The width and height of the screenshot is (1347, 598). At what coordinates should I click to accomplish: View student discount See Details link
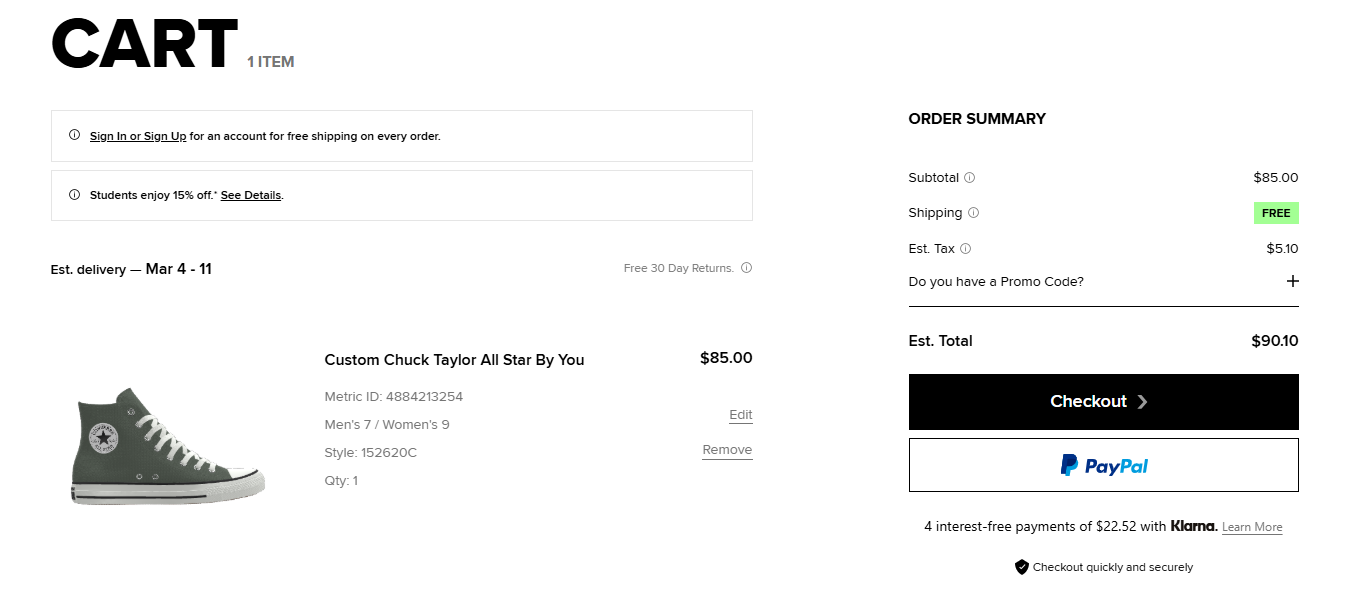click(251, 195)
